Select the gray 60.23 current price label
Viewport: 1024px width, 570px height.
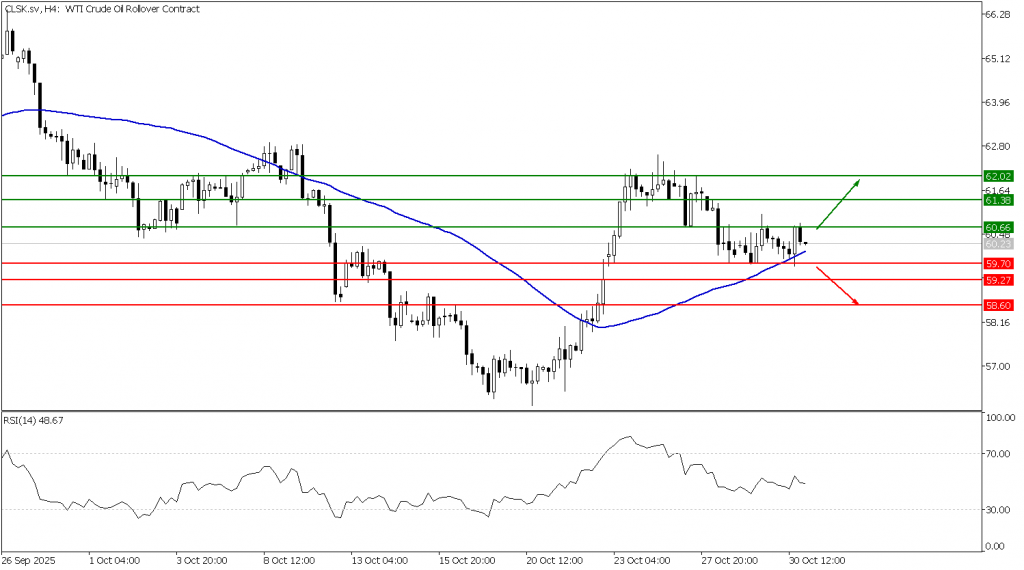pyautogui.click(x=998, y=244)
